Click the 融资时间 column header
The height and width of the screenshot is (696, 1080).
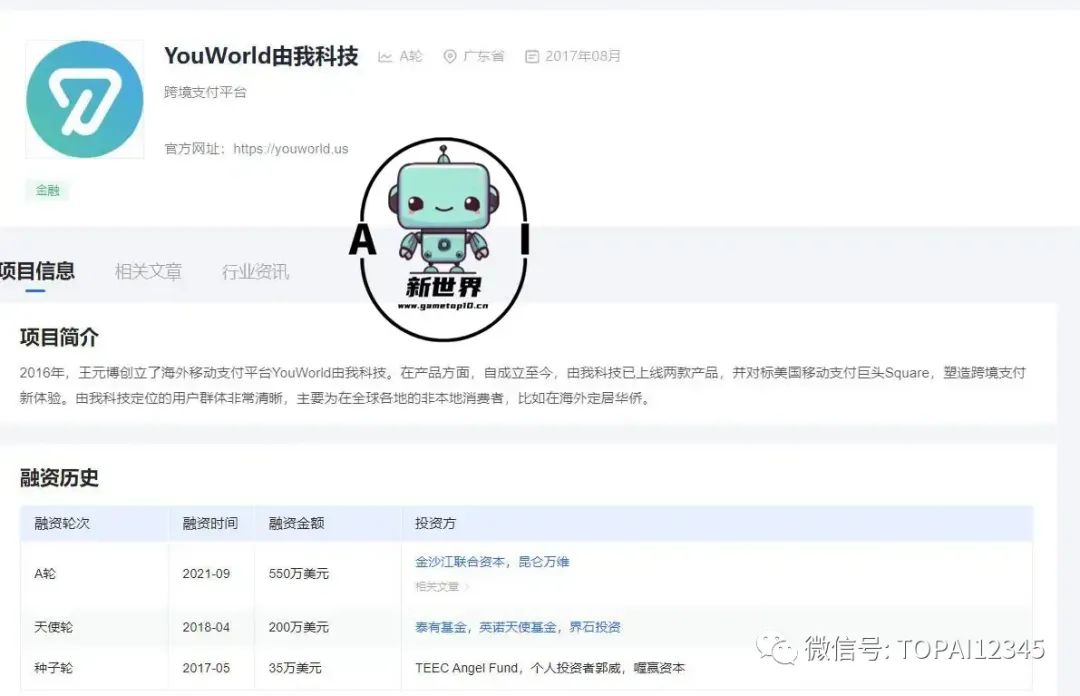pyautogui.click(x=210, y=523)
